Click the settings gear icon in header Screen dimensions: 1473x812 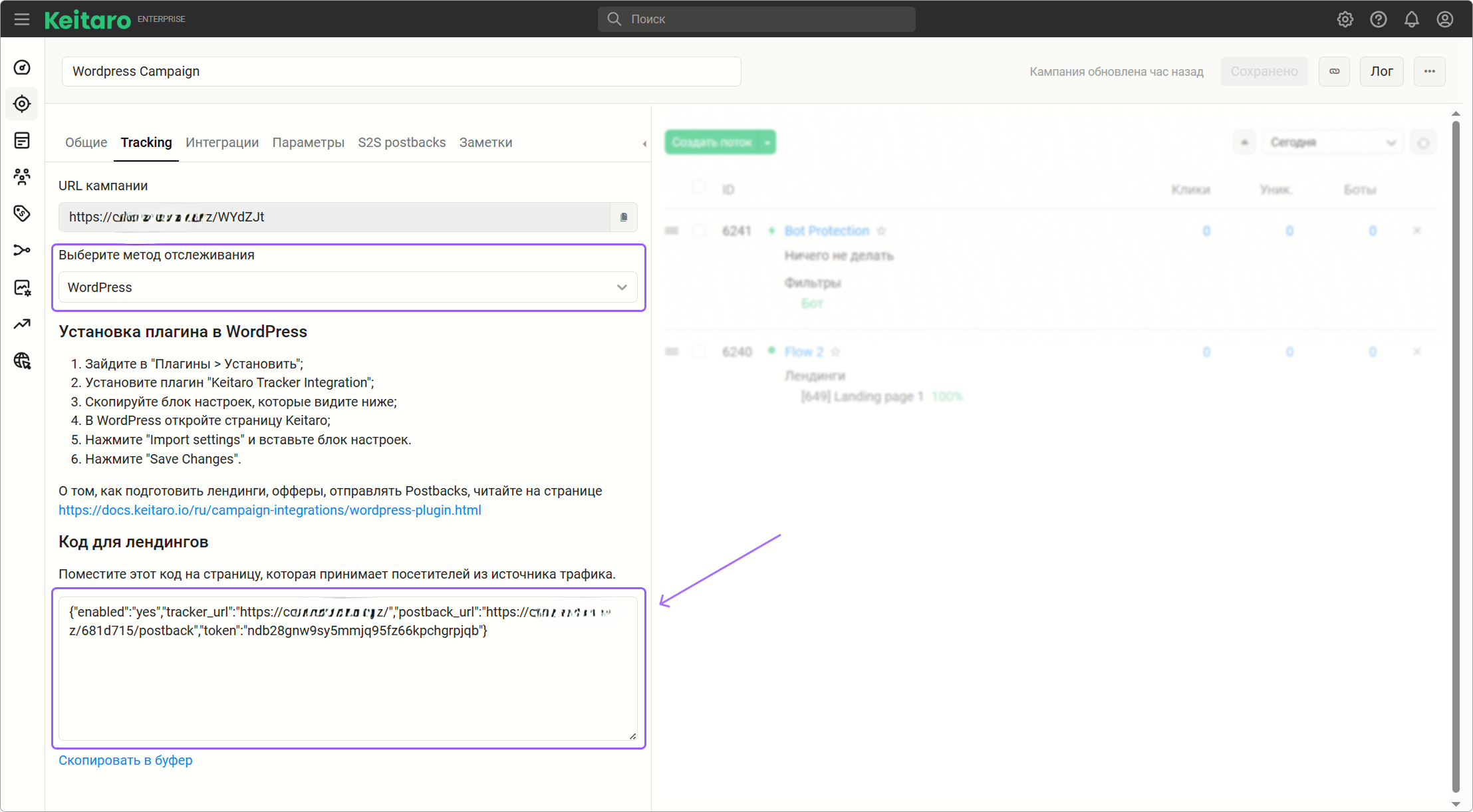[1345, 19]
